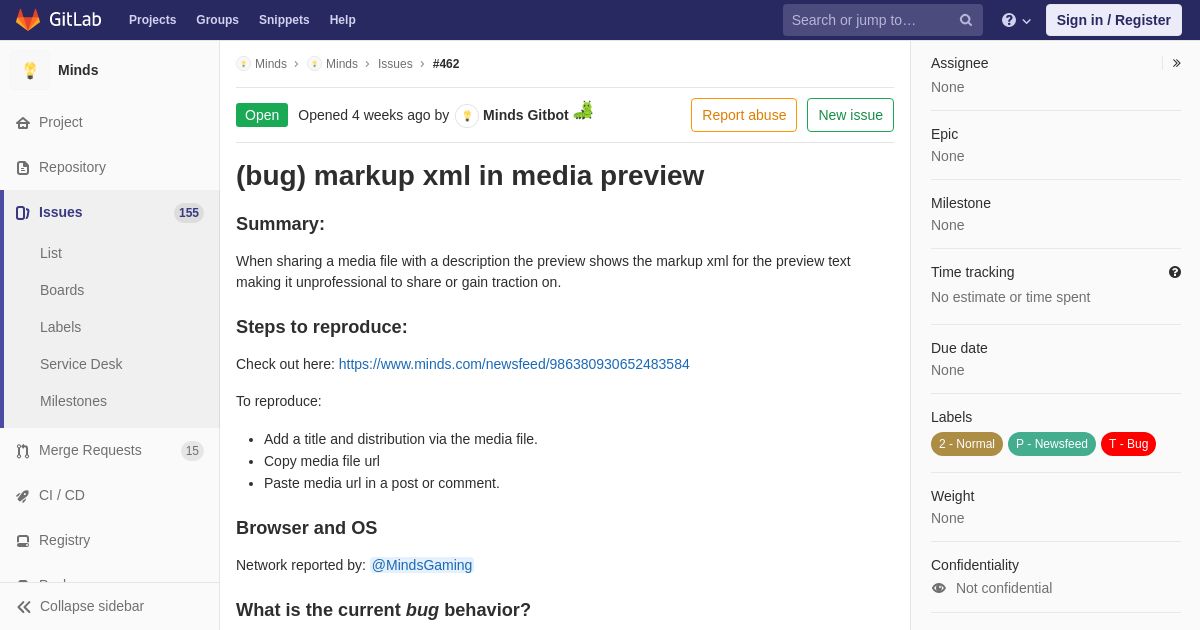This screenshot has width=1200, height=630.
Task: Click the P - Newsfeed label
Action: 1052,444
